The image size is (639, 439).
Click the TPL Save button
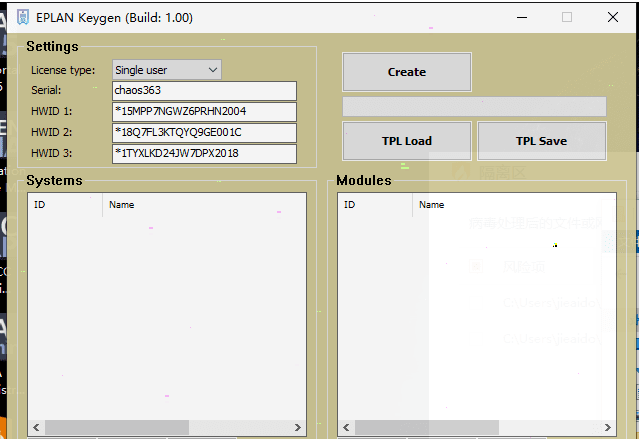(541, 141)
